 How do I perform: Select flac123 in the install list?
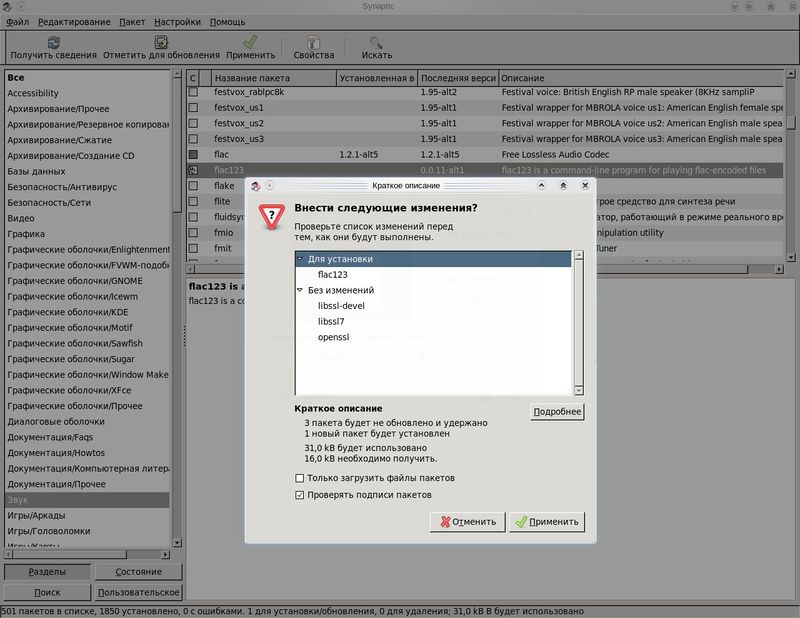pyautogui.click(x=333, y=275)
